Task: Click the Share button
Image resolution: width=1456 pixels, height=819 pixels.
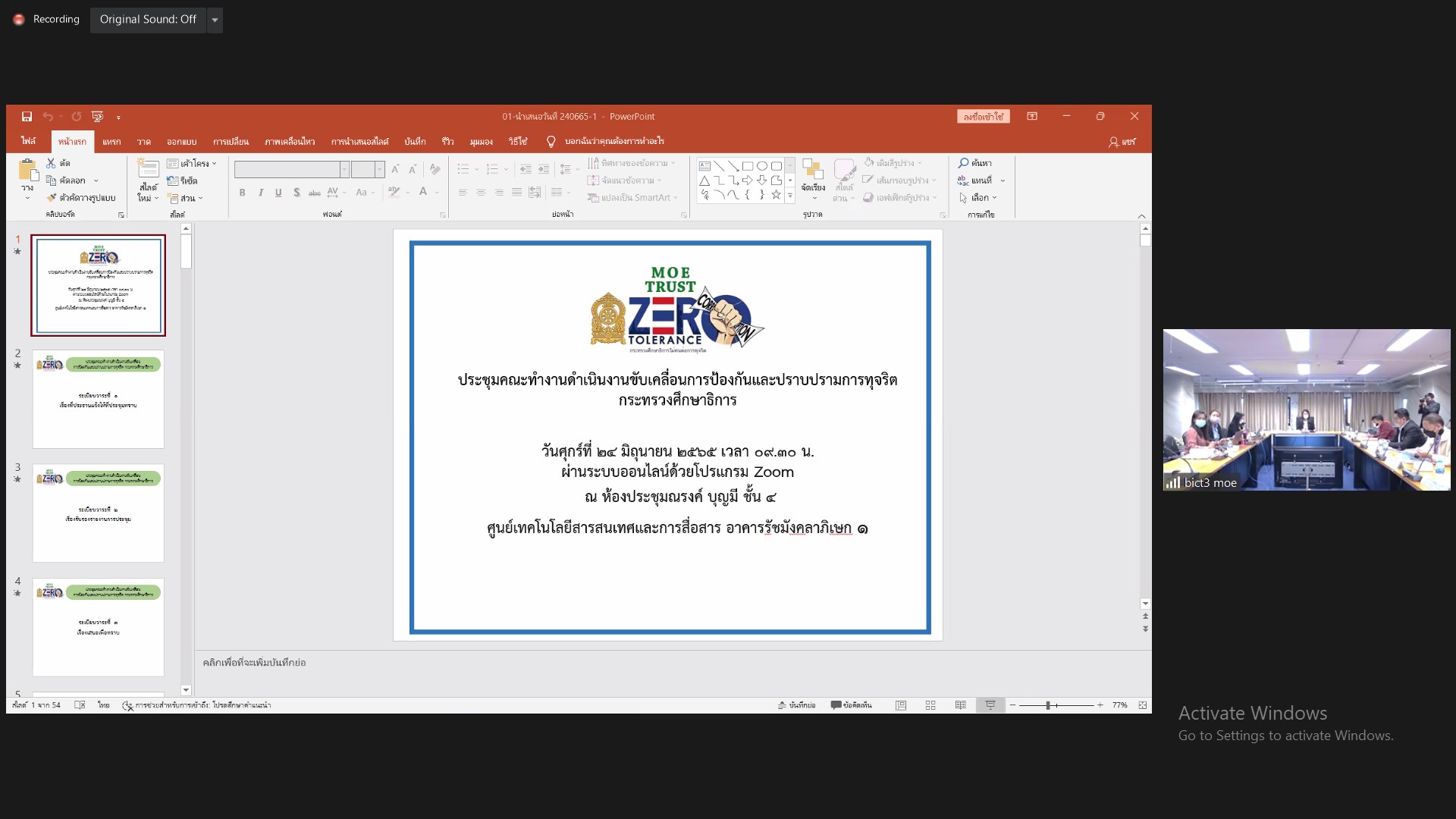Action: click(1122, 142)
